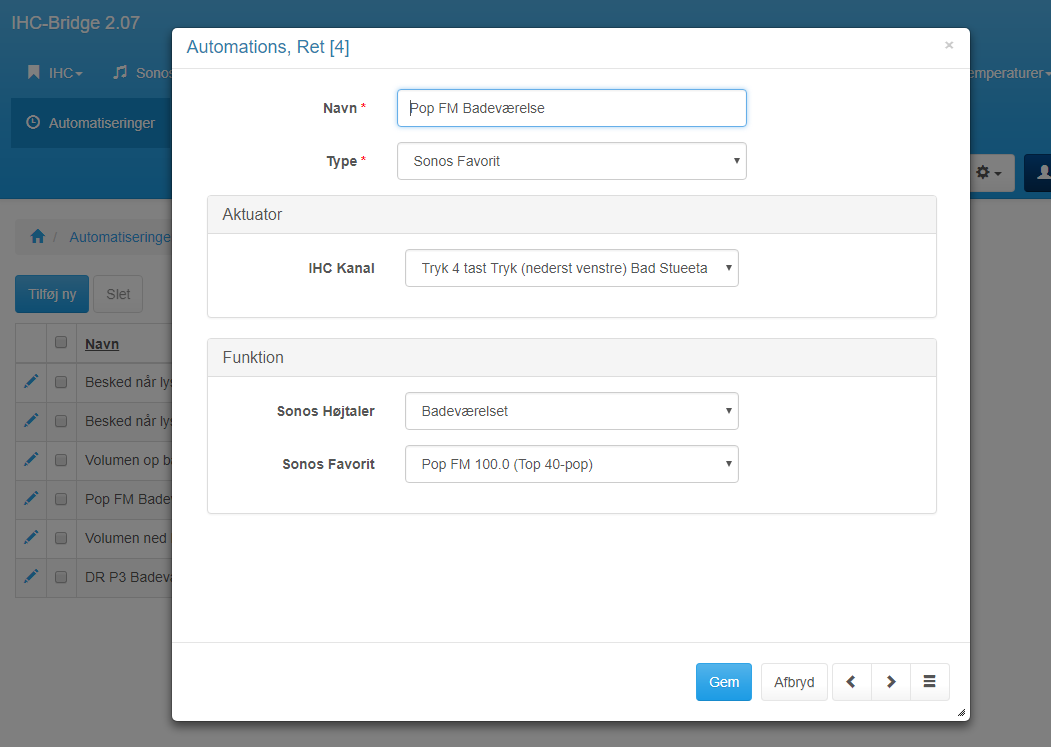Open the Sonos Højtaler dropdown
The width and height of the screenshot is (1051, 747).
pos(571,411)
